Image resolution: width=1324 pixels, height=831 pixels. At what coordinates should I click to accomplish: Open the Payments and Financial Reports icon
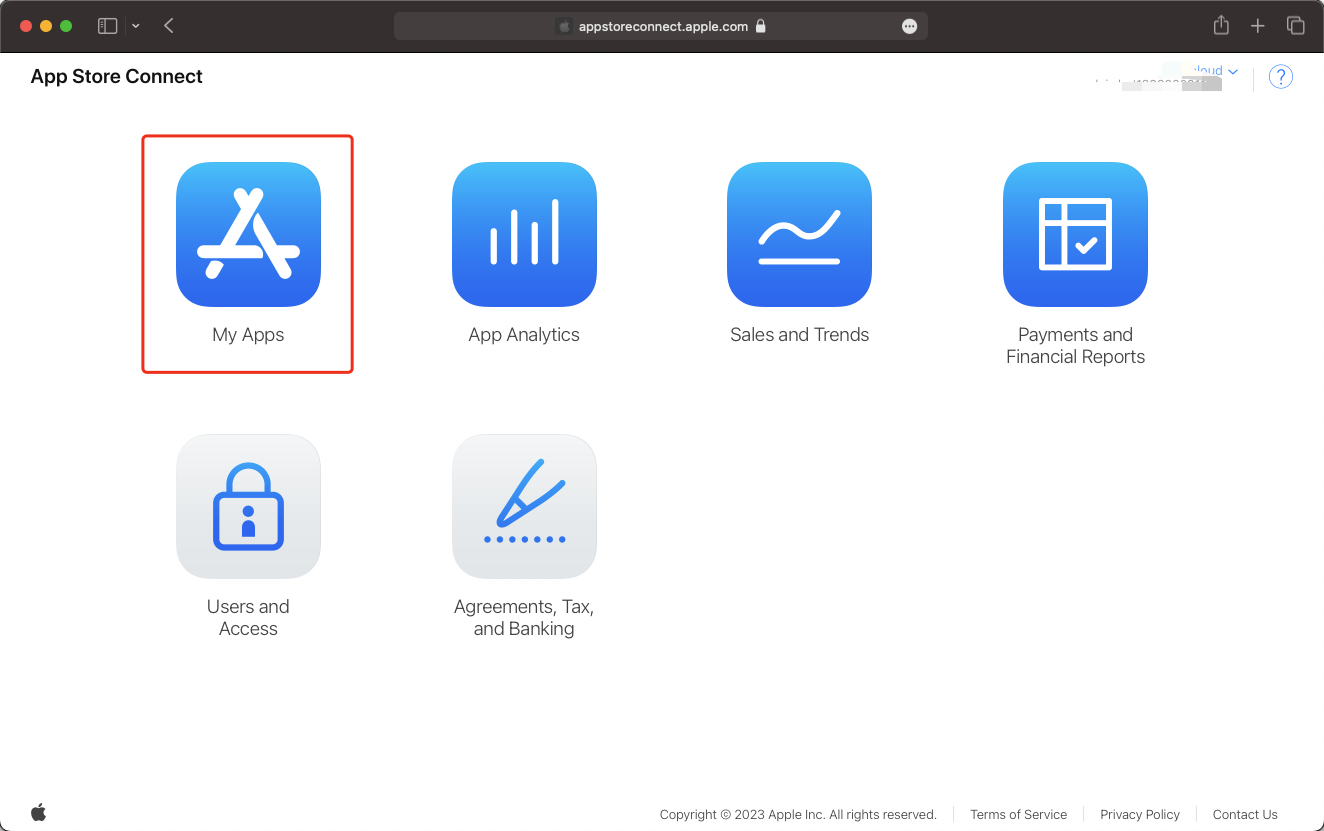pos(1075,234)
